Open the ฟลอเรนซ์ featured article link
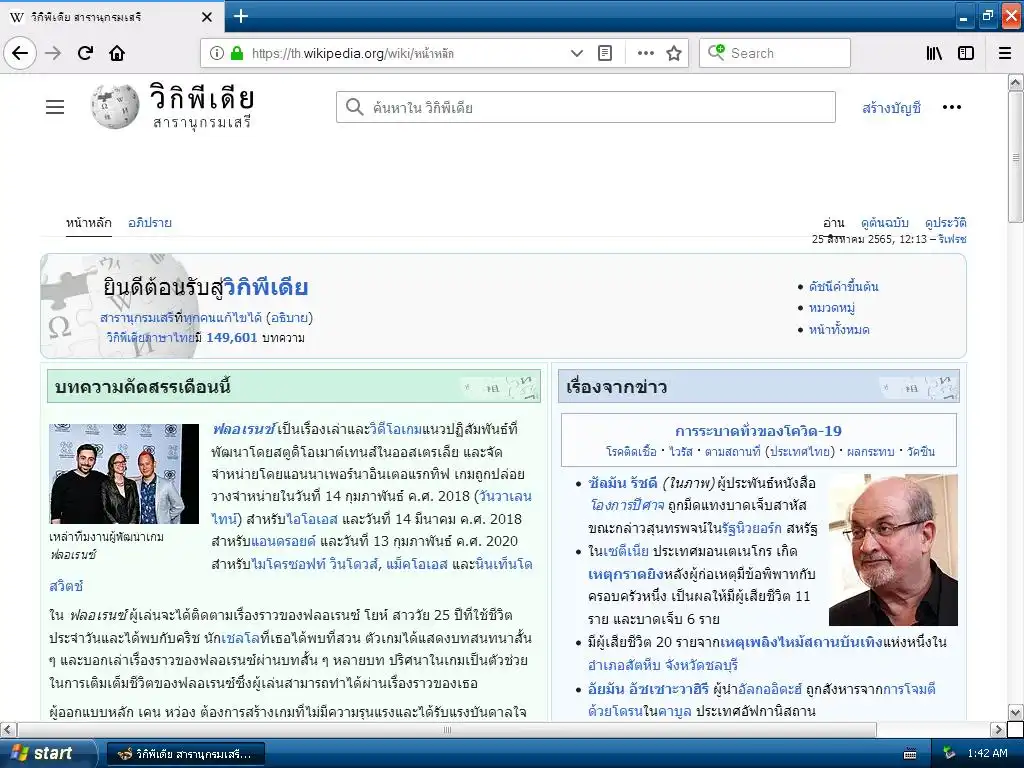 [244, 430]
